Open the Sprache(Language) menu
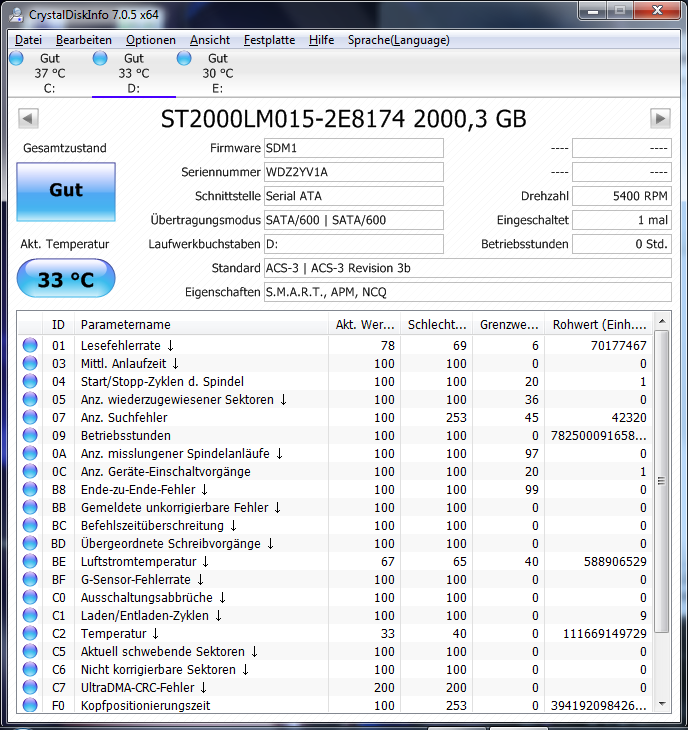The width and height of the screenshot is (688, 730). tap(399, 40)
